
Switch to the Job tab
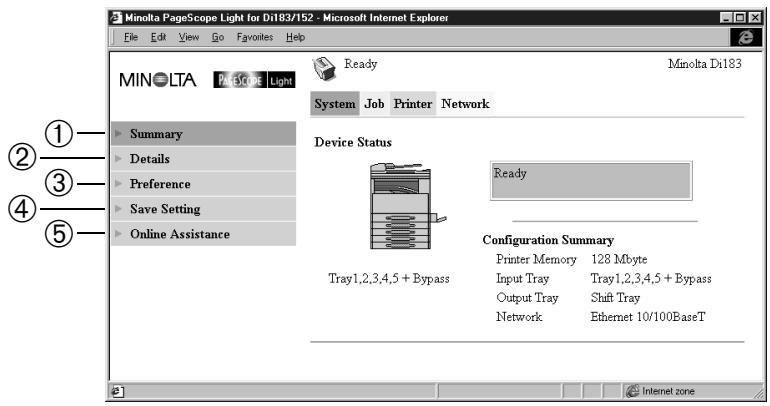click(x=374, y=104)
